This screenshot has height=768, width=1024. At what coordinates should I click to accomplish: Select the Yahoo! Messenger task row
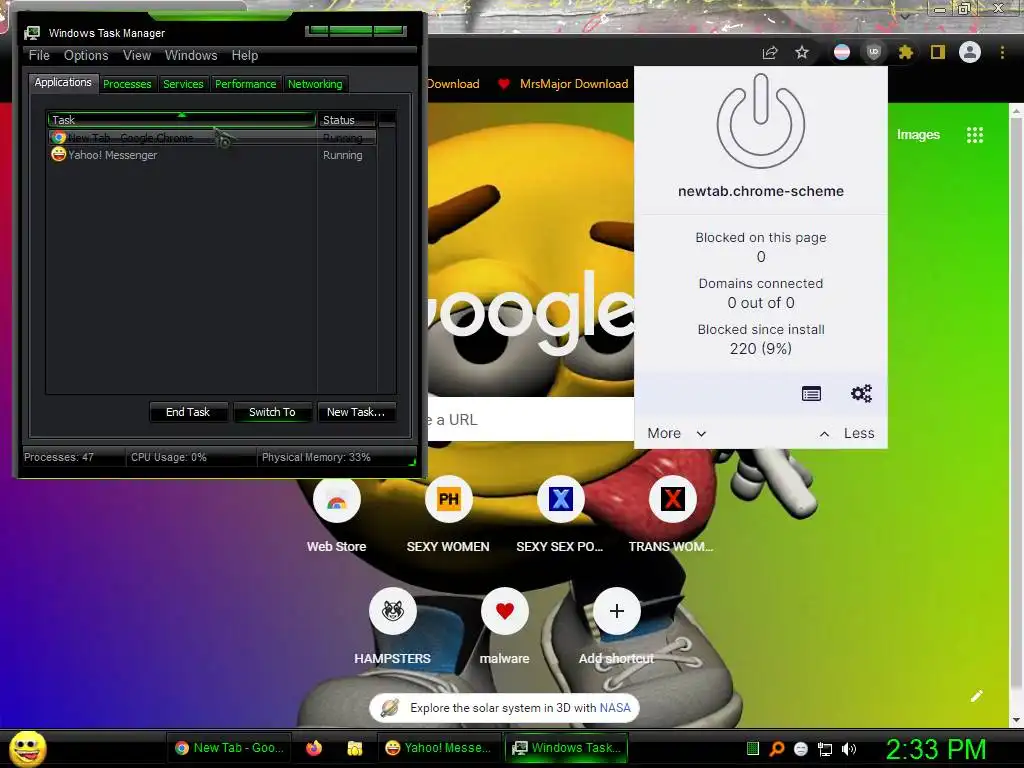pyautogui.click(x=212, y=155)
